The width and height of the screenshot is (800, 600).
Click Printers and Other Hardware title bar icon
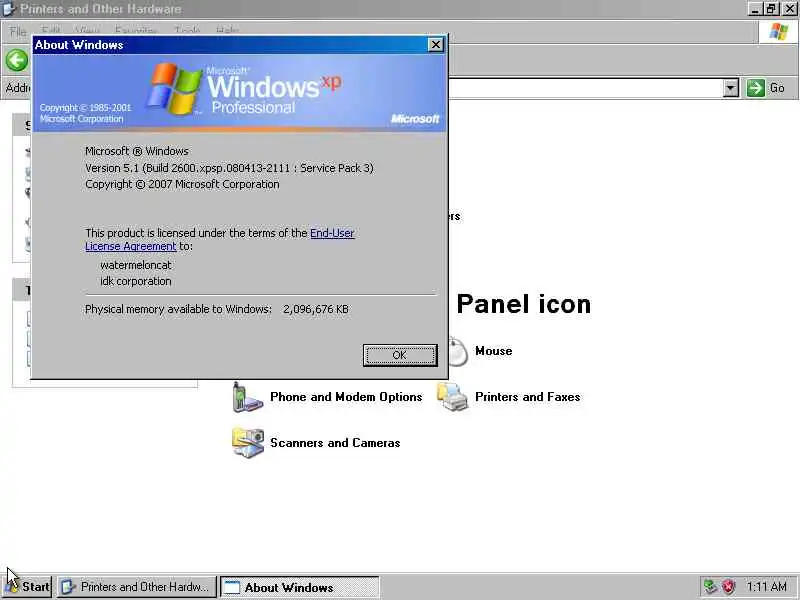pos(9,9)
